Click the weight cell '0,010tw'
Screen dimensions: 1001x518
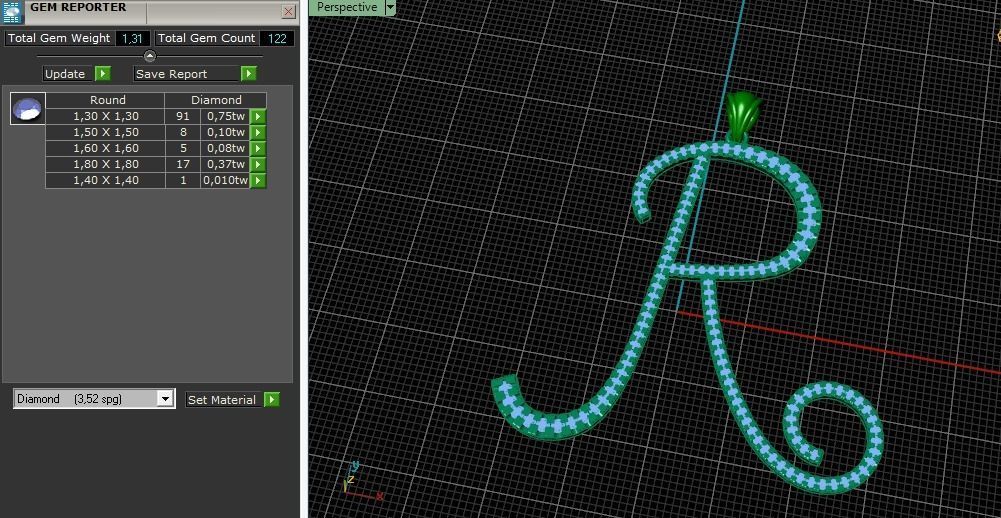click(225, 180)
